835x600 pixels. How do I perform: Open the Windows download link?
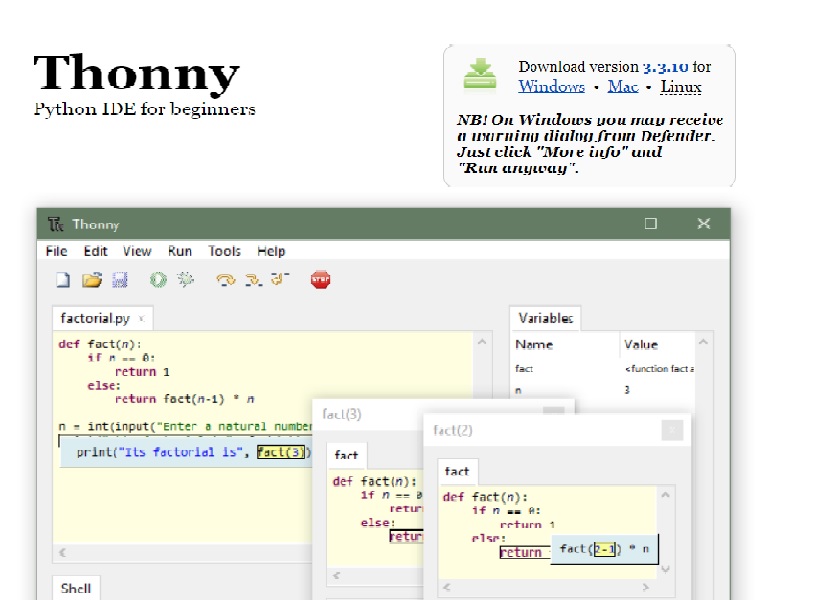551,86
